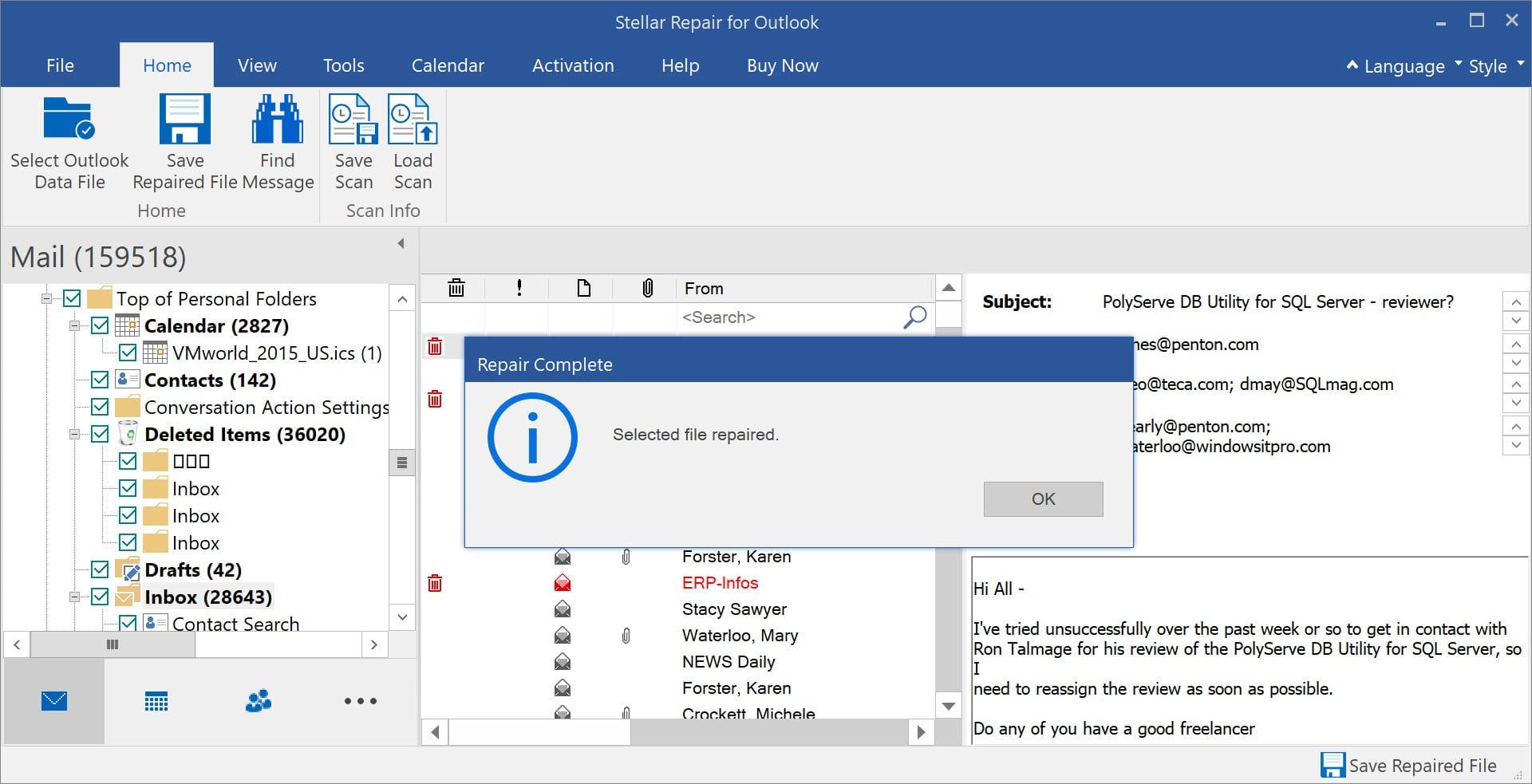
Task: Uncheck the Top of Personal Folders checkbox
Action: click(72, 298)
